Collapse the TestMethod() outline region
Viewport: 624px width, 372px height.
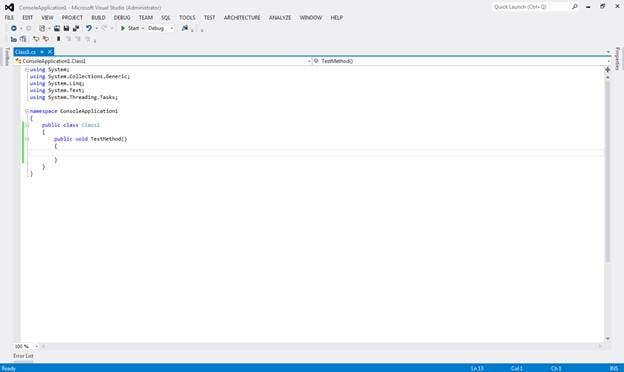coord(27,139)
